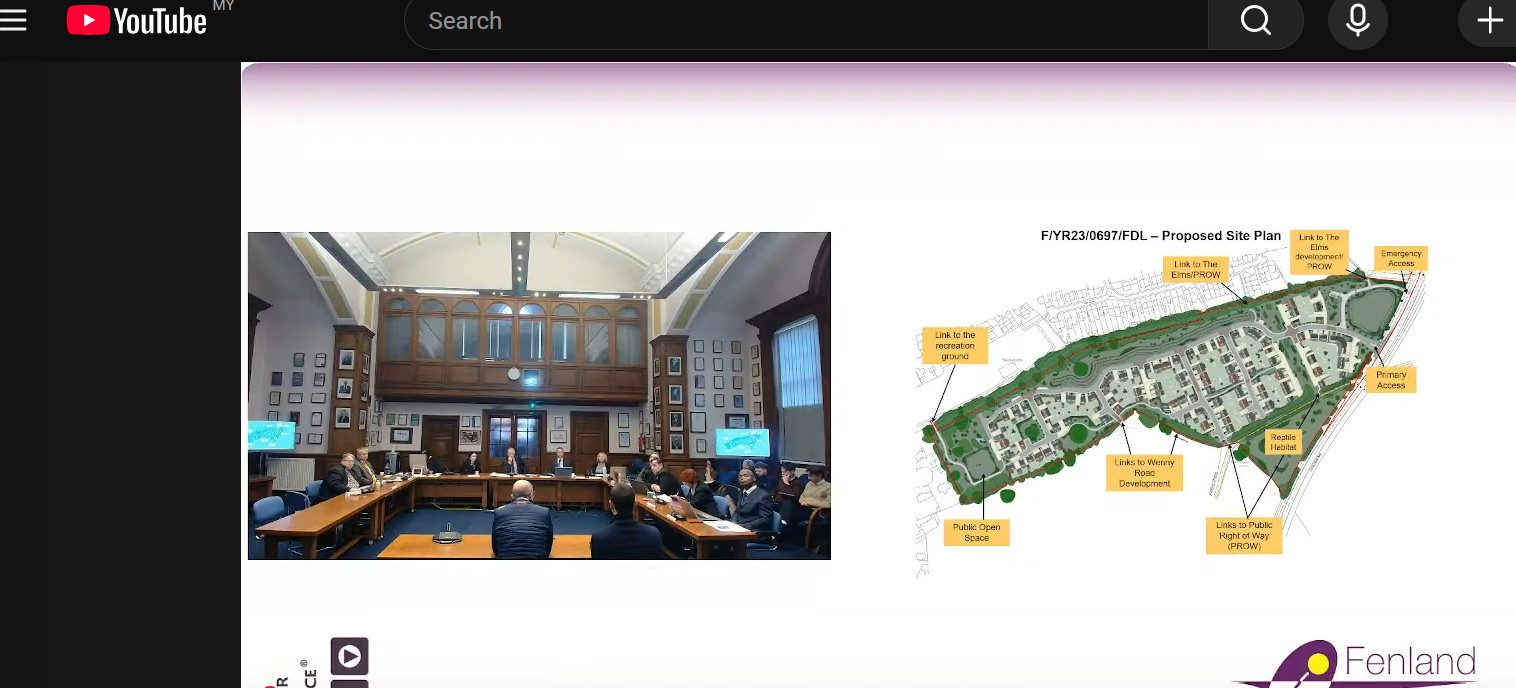1516x688 pixels.
Task: Select the Link to The Elms/PROW label
Action: pyautogui.click(x=1195, y=269)
